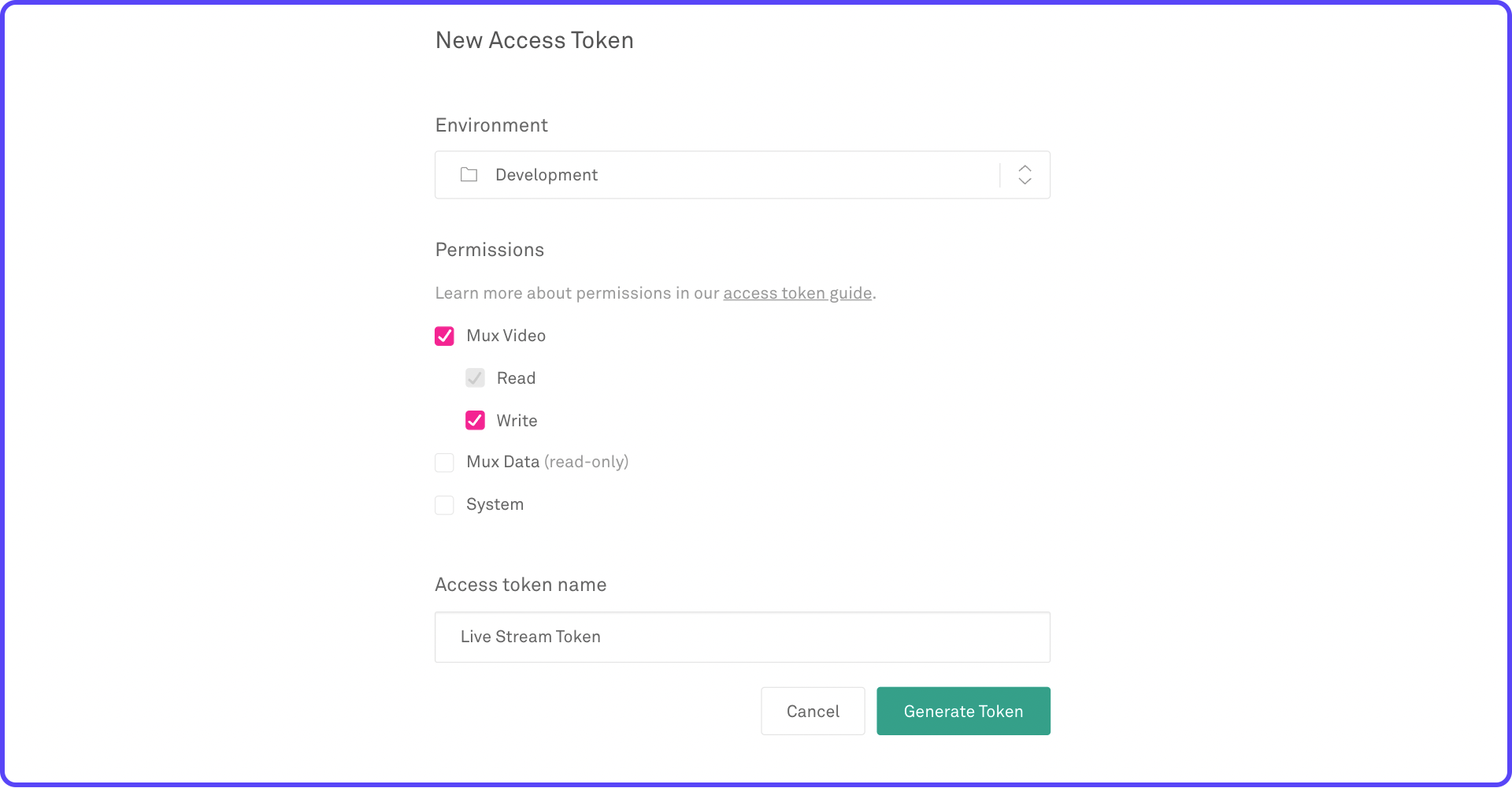Click the empty checkbox icon beside System
1512x788 pixels.
click(x=444, y=504)
